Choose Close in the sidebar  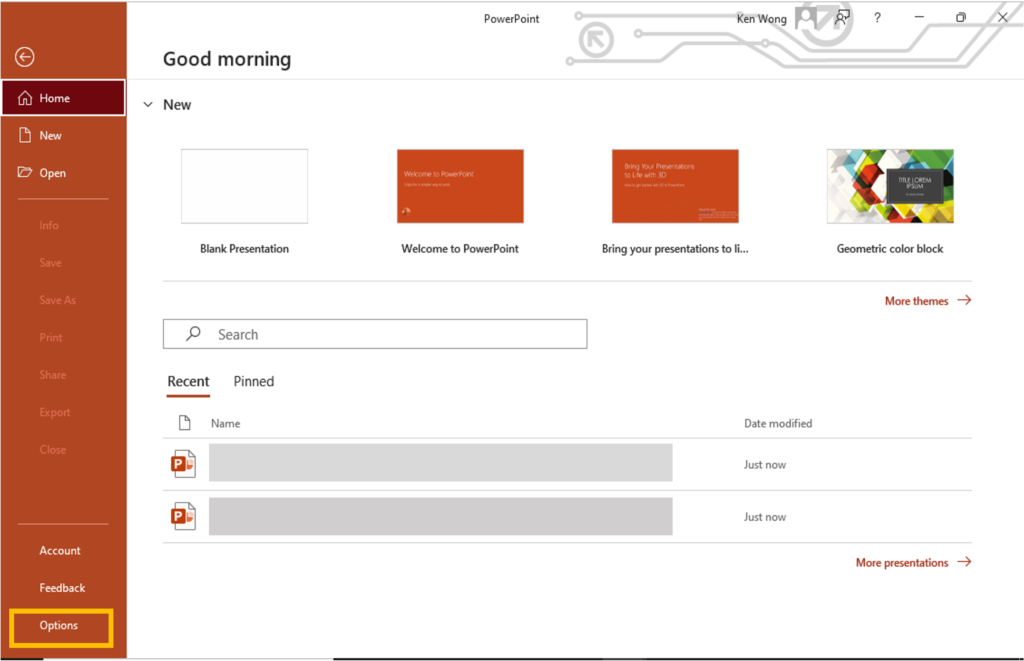[53, 449]
